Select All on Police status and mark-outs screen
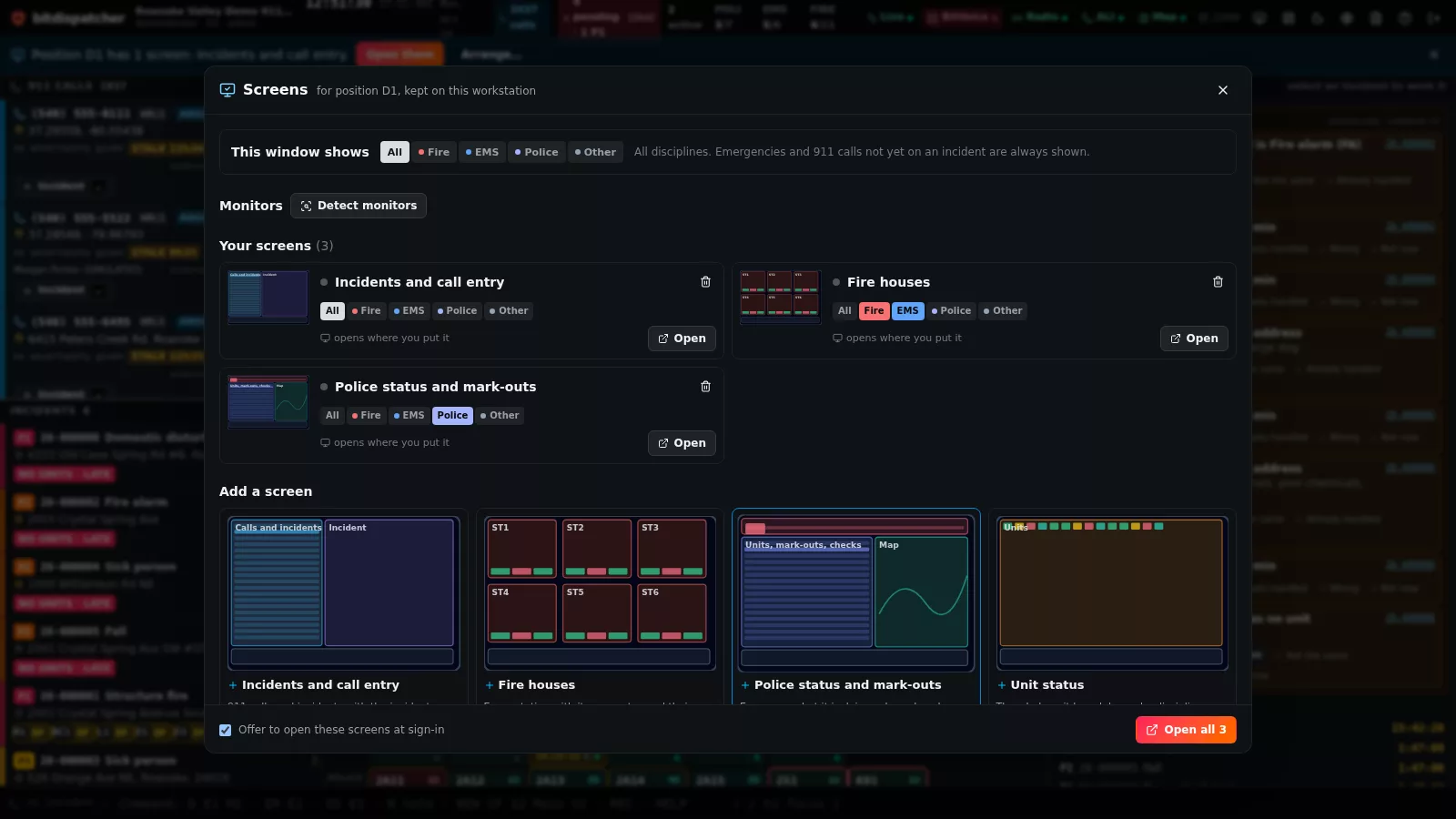Image resolution: width=1456 pixels, height=819 pixels. pos(332,416)
